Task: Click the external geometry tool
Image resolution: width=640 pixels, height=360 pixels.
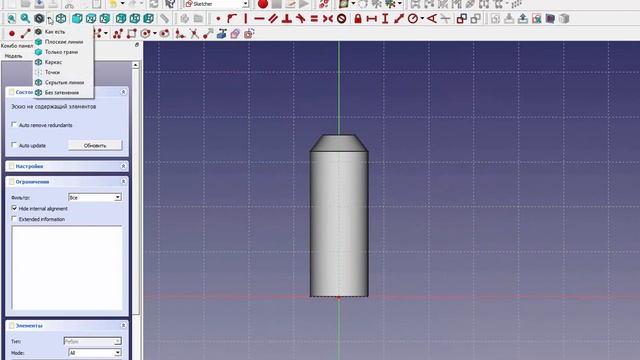Action: [222, 33]
